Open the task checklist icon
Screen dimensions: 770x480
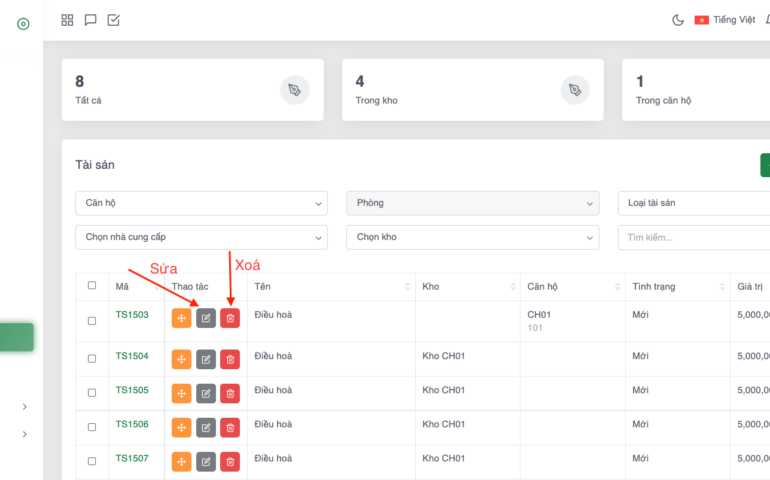[113, 20]
